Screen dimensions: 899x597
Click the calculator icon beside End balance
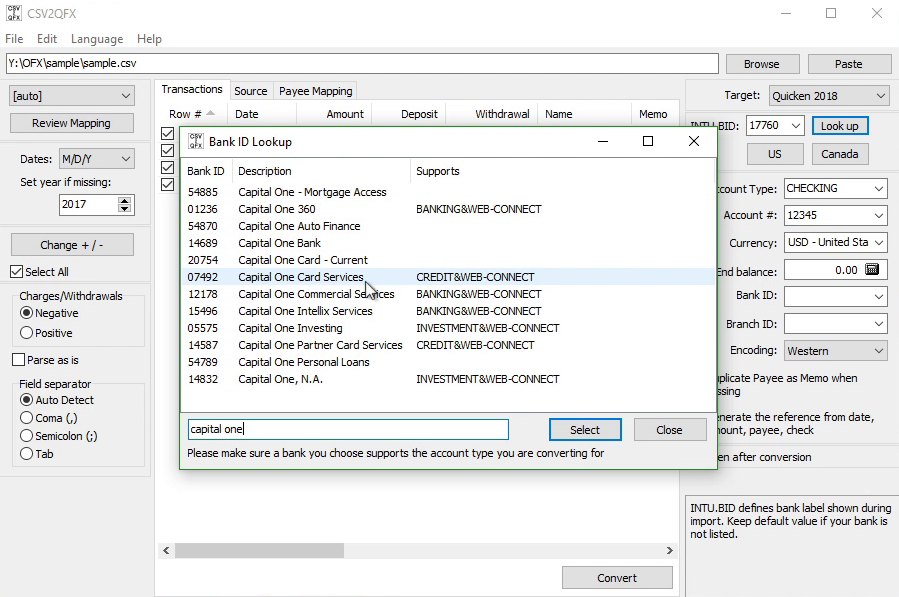(x=871, y=270)
